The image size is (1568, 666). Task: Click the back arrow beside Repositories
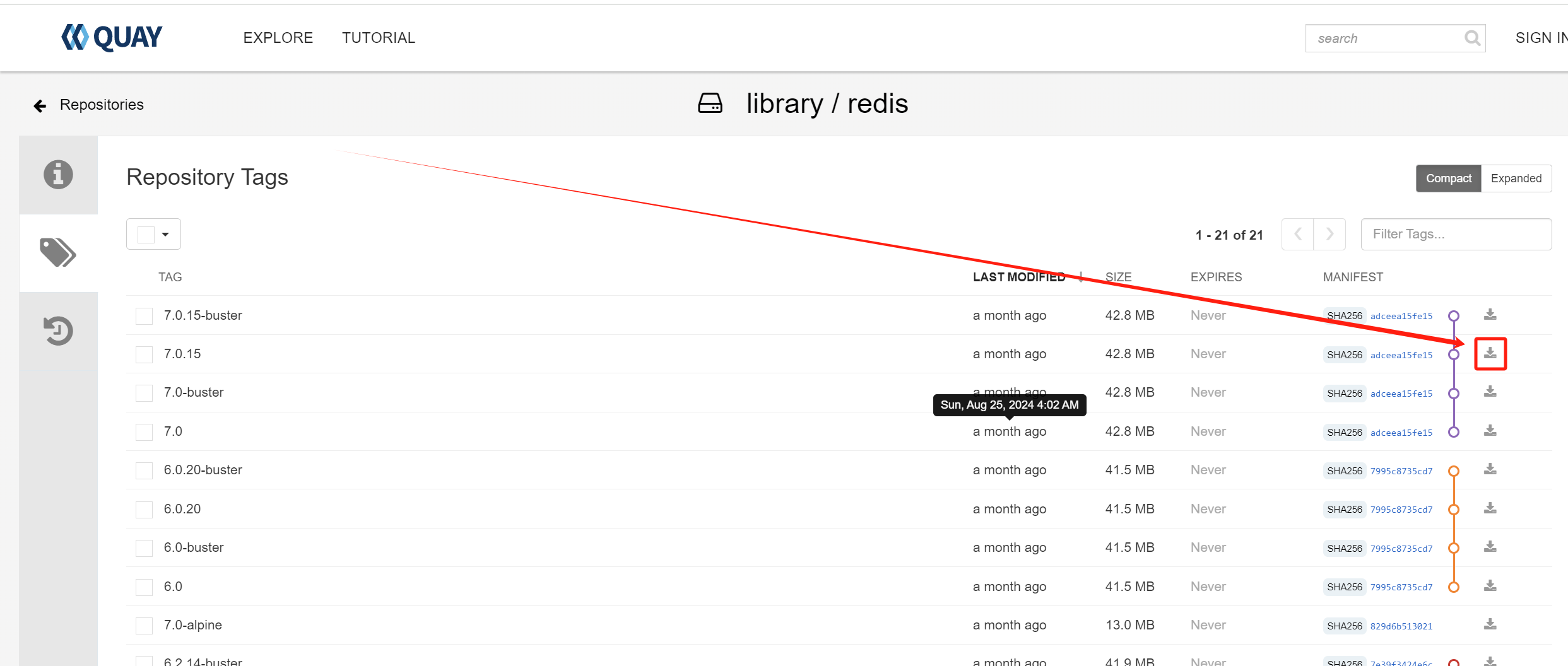pos(40,105)
